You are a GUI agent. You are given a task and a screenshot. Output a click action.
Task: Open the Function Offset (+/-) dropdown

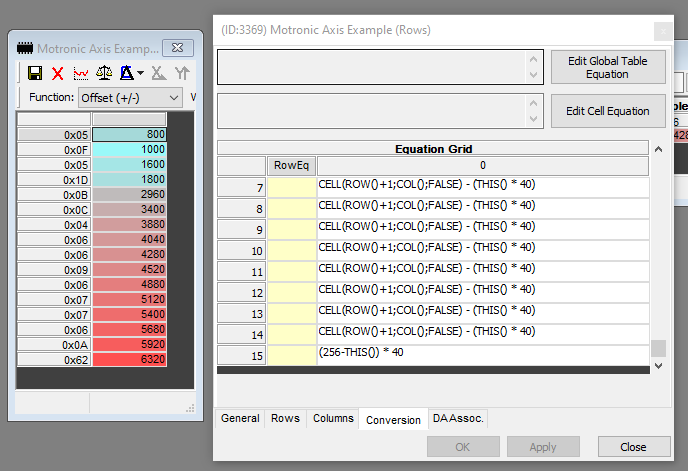tap(130, 97)
